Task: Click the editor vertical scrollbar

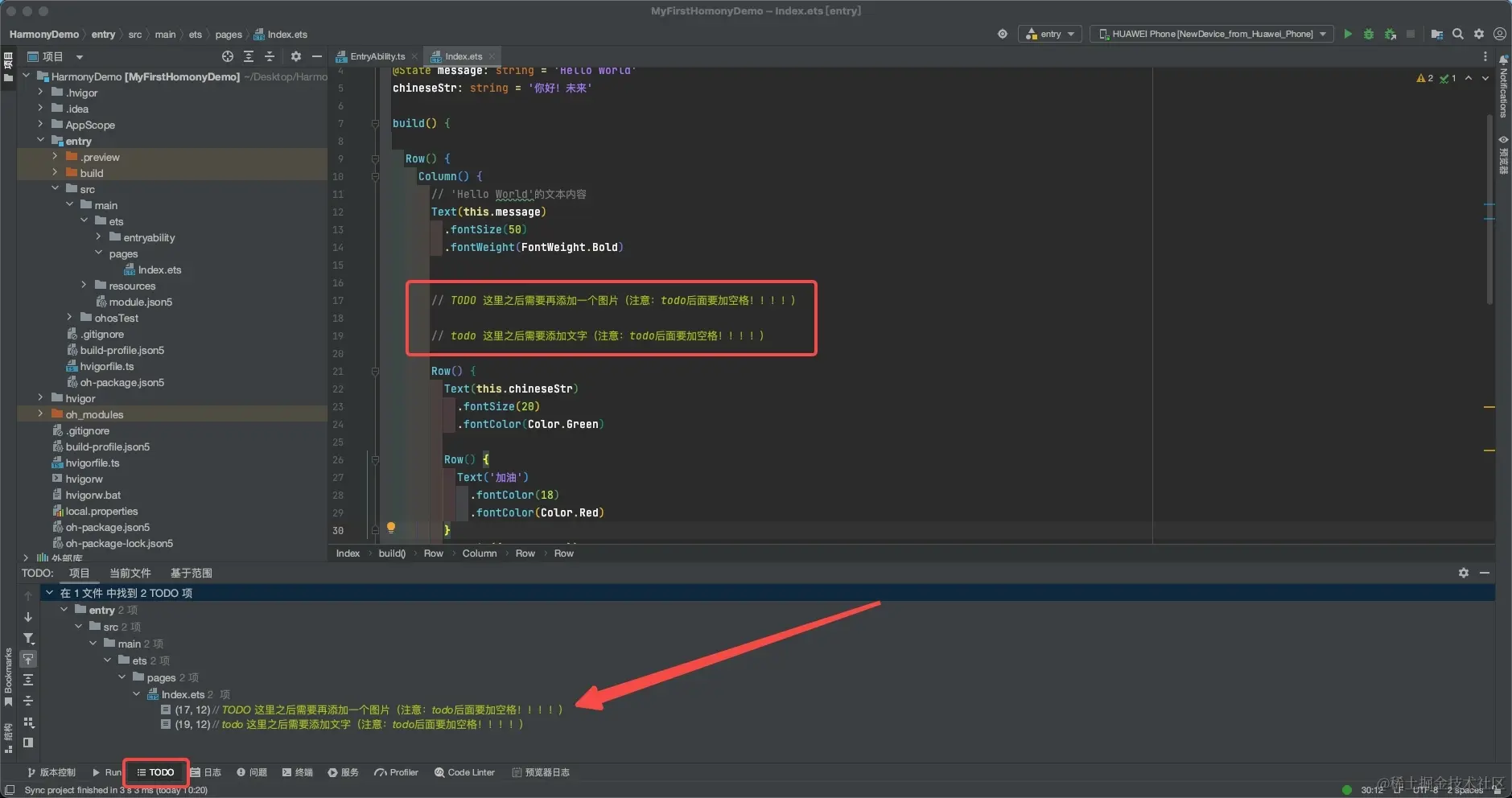Action: point(1489,209)
